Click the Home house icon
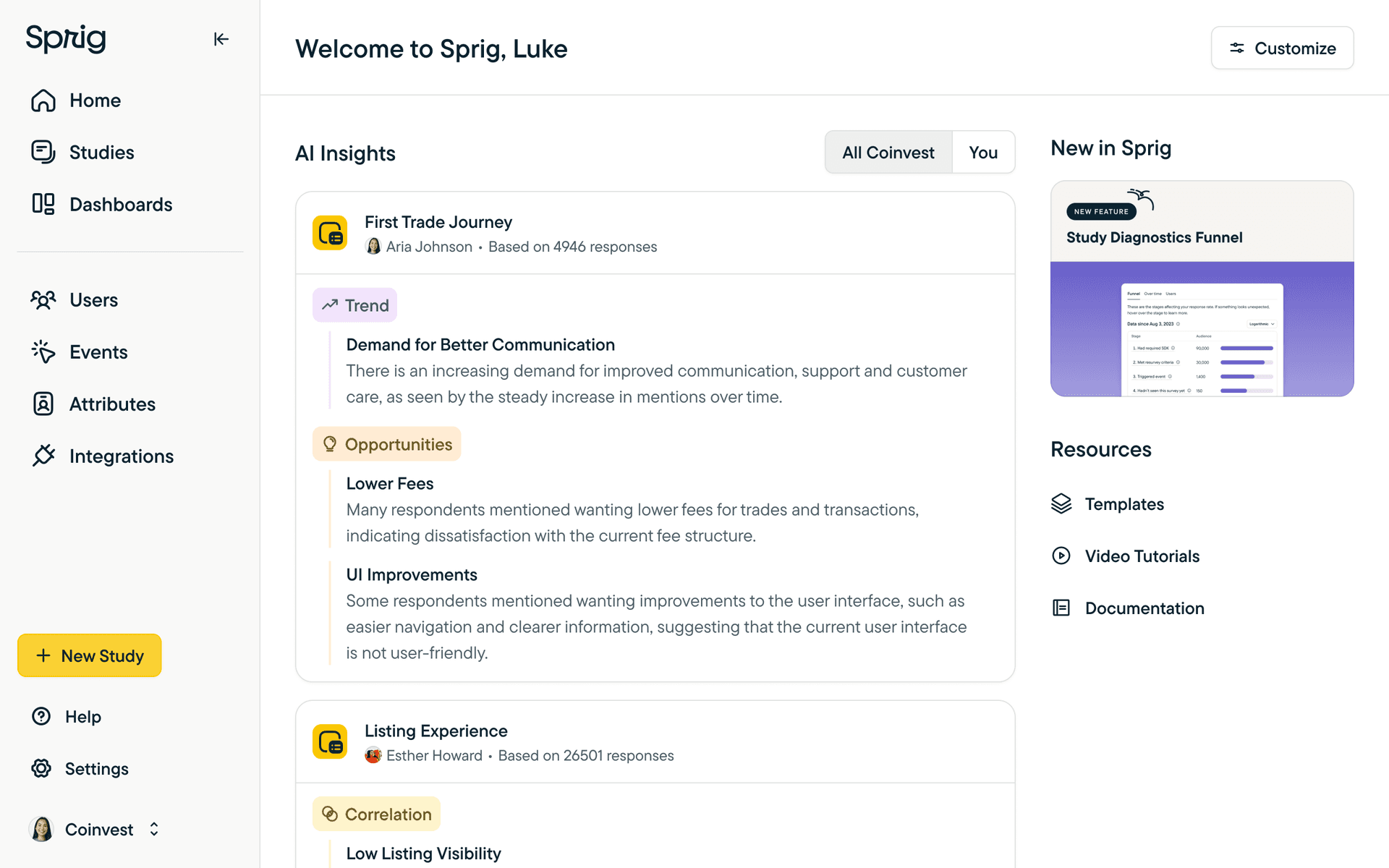Image resolution: width=1389 pixels, height=868 pixels. tap(43, 101)
